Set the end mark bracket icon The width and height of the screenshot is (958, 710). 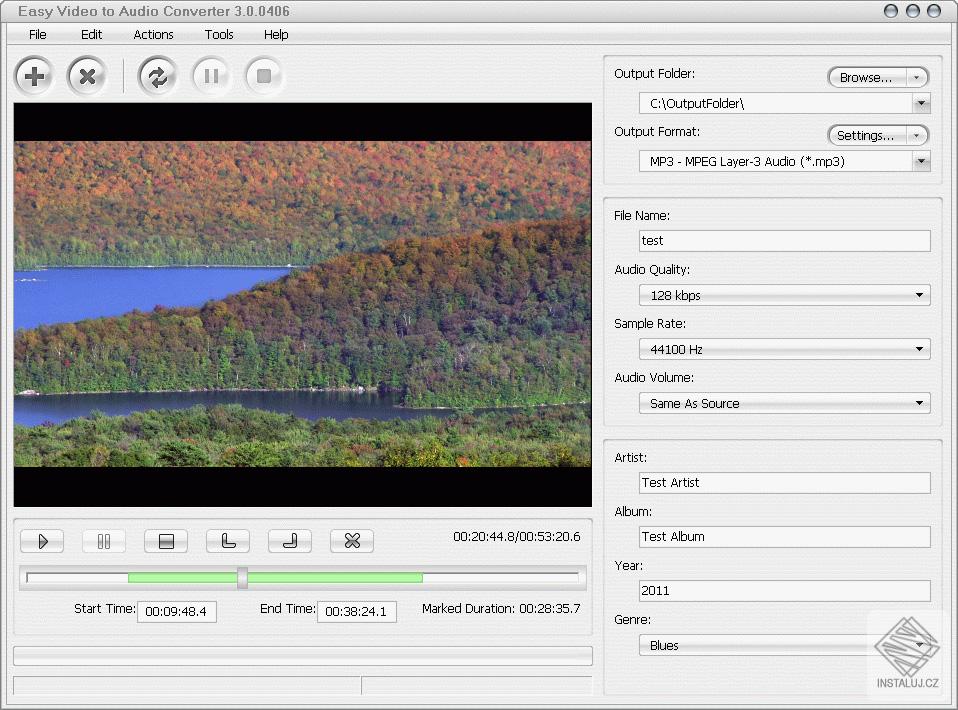[x=290, y=541]
